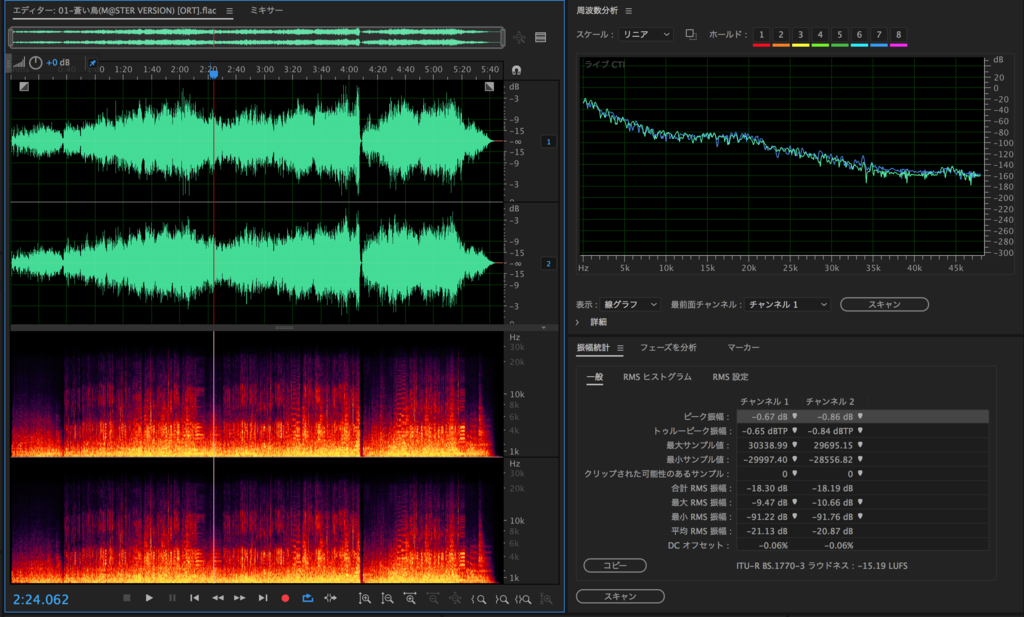The width and height of the screenshot is (1024, 617).
Task: Zoom to selection icon
Action: point(523,599)
